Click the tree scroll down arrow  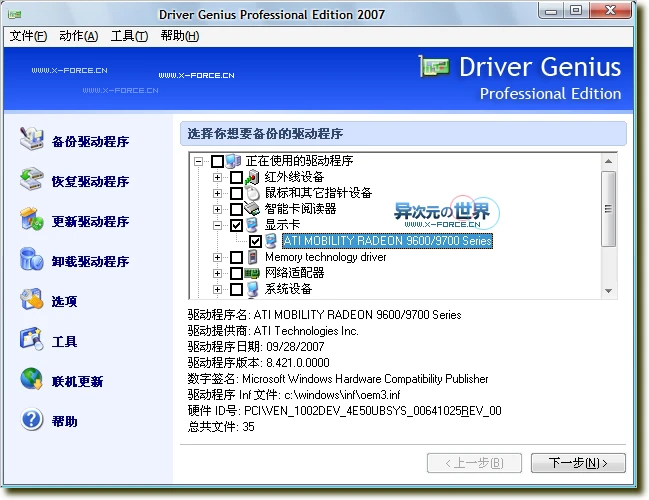click(608, 291)
